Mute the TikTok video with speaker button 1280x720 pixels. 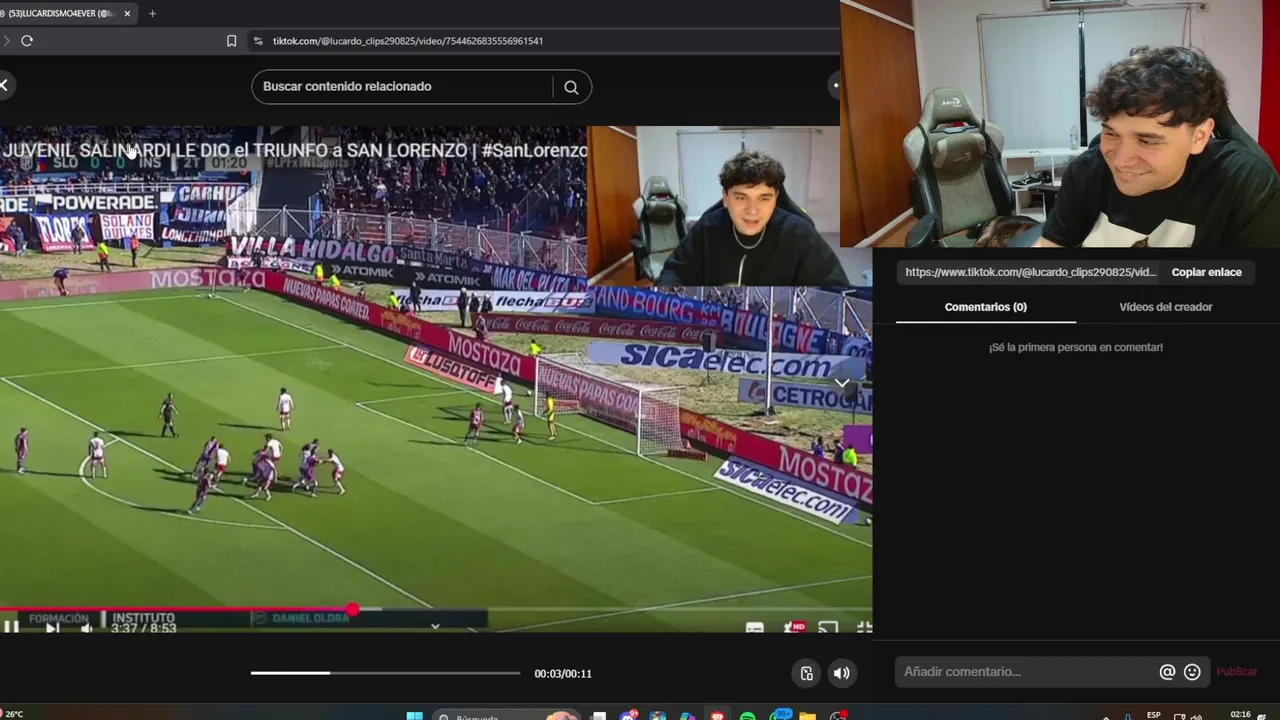(x=842, y=673)
